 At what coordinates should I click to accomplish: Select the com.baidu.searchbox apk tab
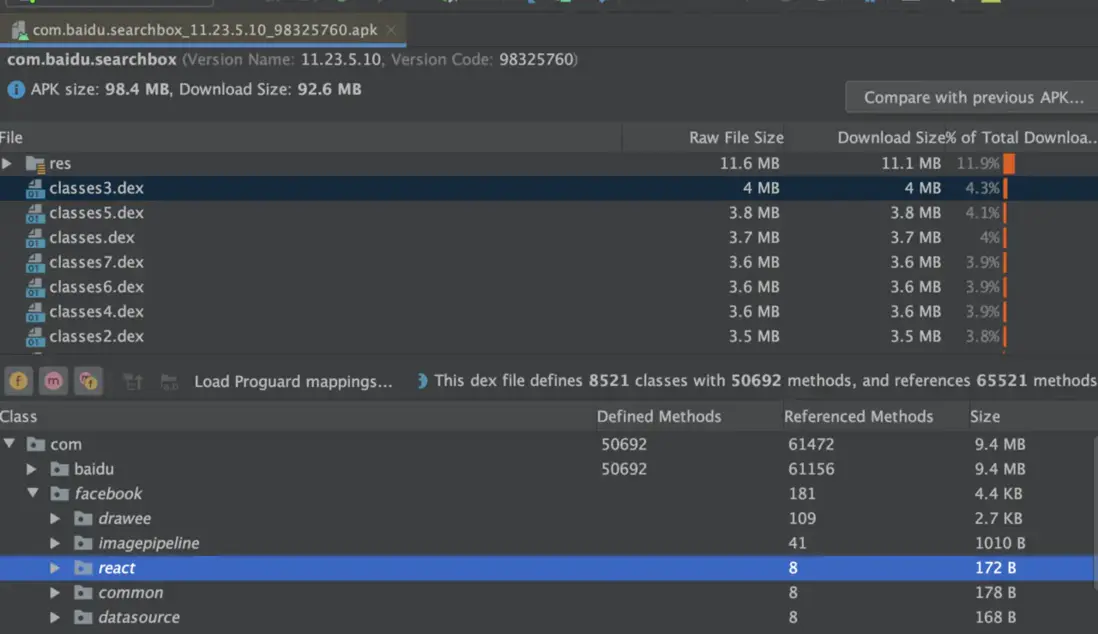point(204,30)
